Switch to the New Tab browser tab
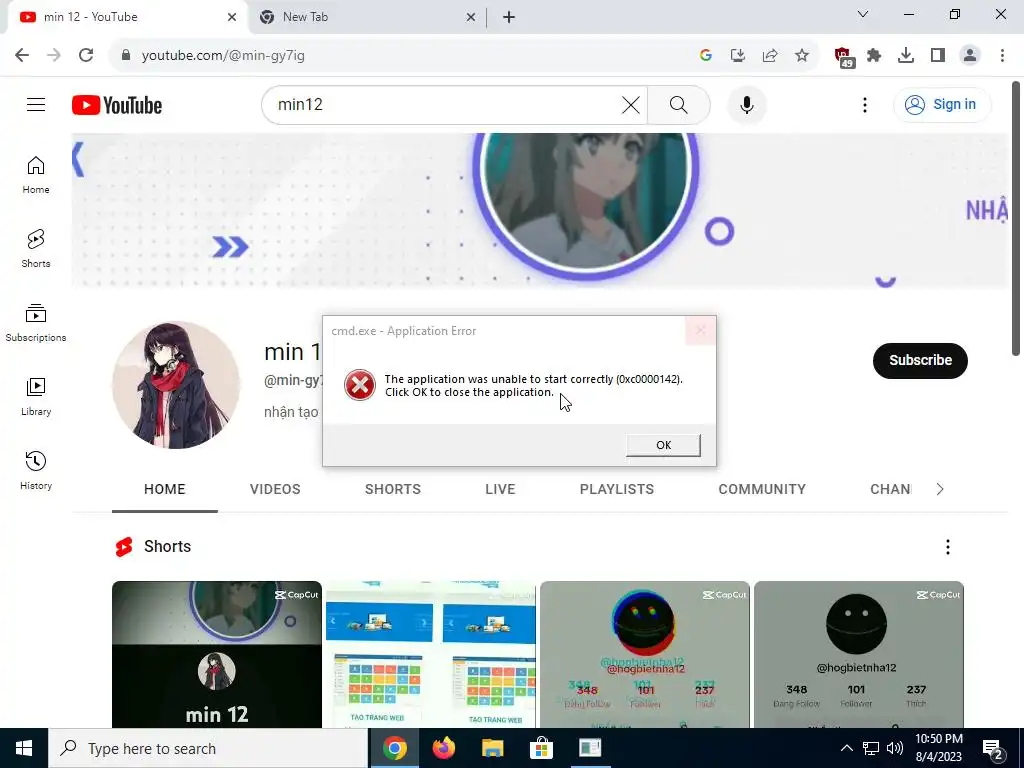 pos(368,17)
